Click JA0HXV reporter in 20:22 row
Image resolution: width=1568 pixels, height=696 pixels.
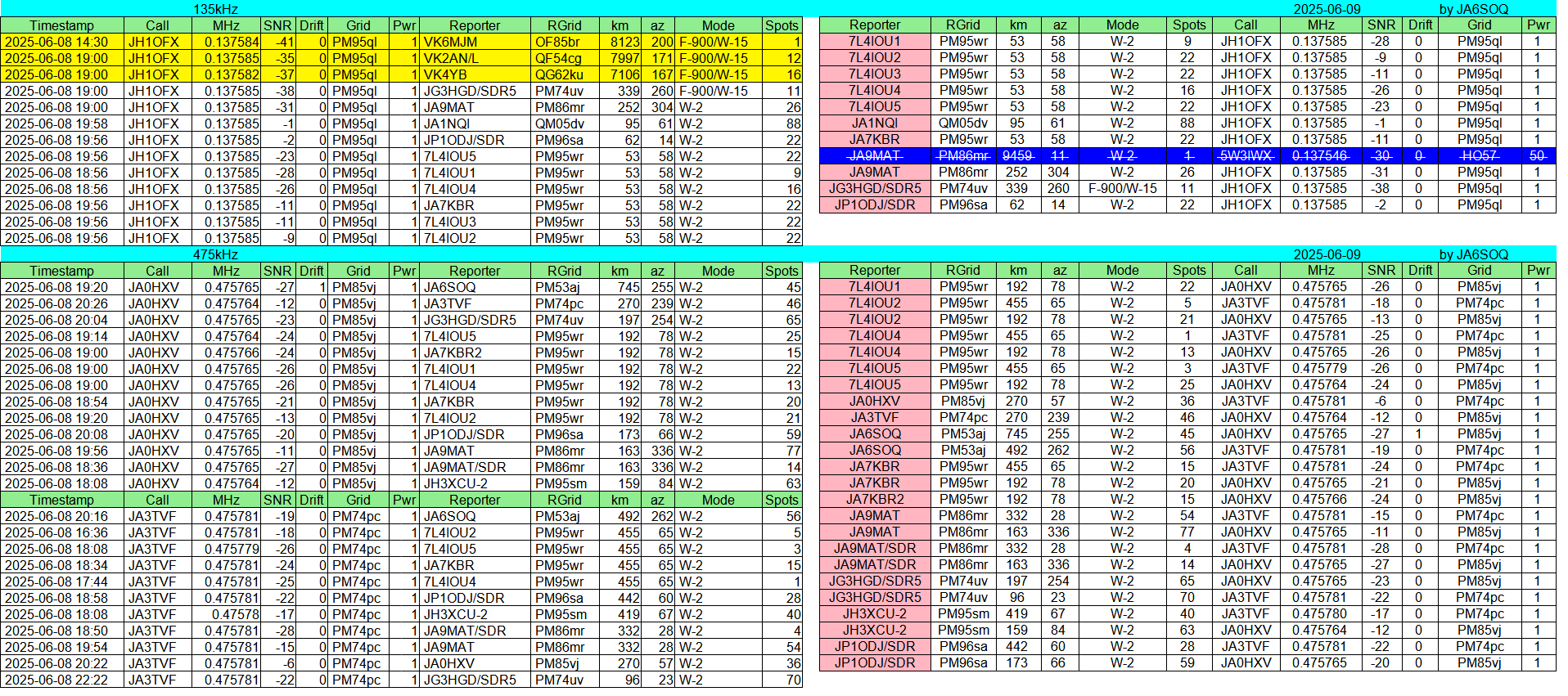tap(475, 663)
